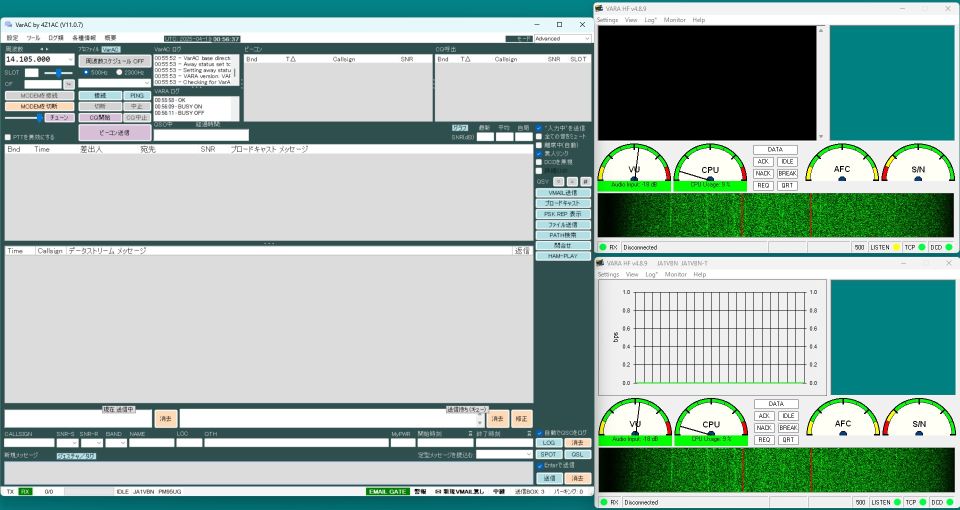Select the 2300Hz bandwidth radio button
The width and height of the screenshot is (960, 510).
coord(119,72)
